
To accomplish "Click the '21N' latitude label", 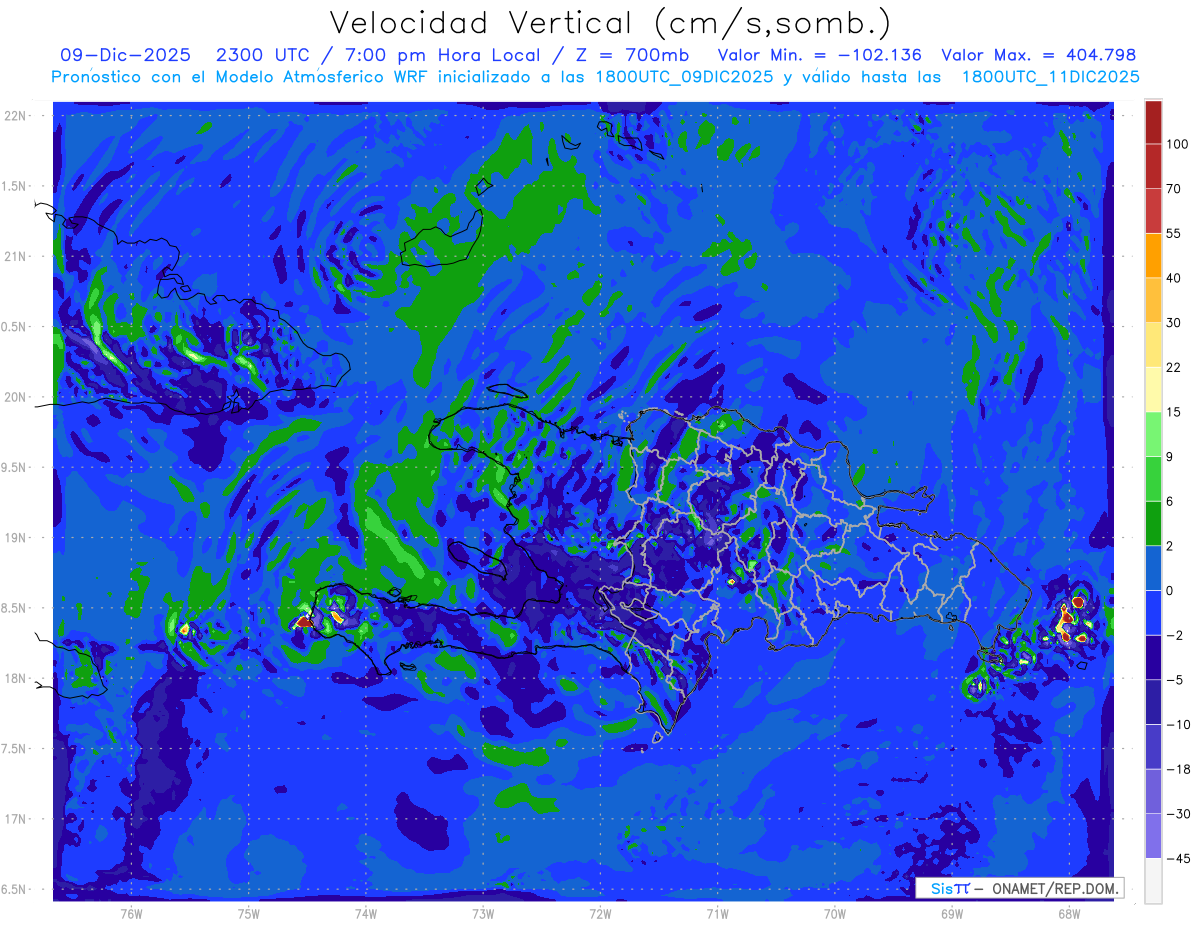I will 15,256.
